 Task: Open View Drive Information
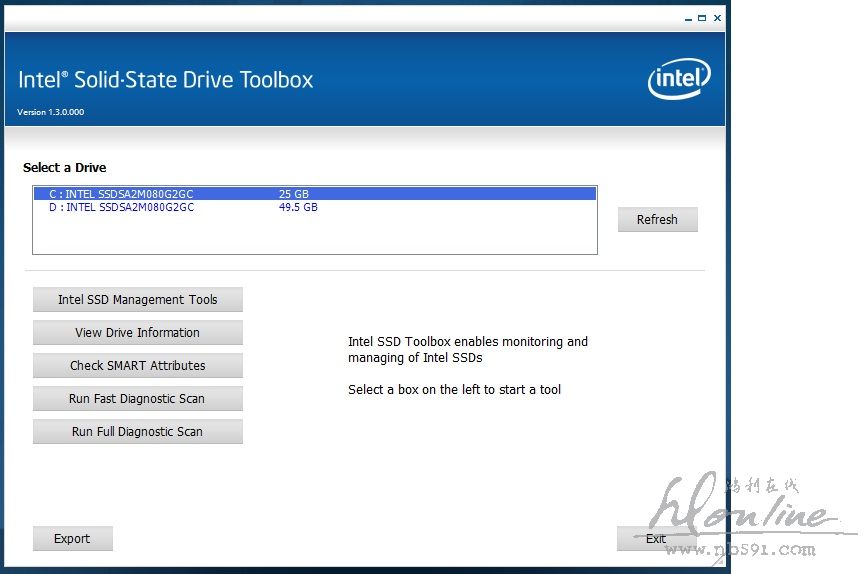coord(137,332)
